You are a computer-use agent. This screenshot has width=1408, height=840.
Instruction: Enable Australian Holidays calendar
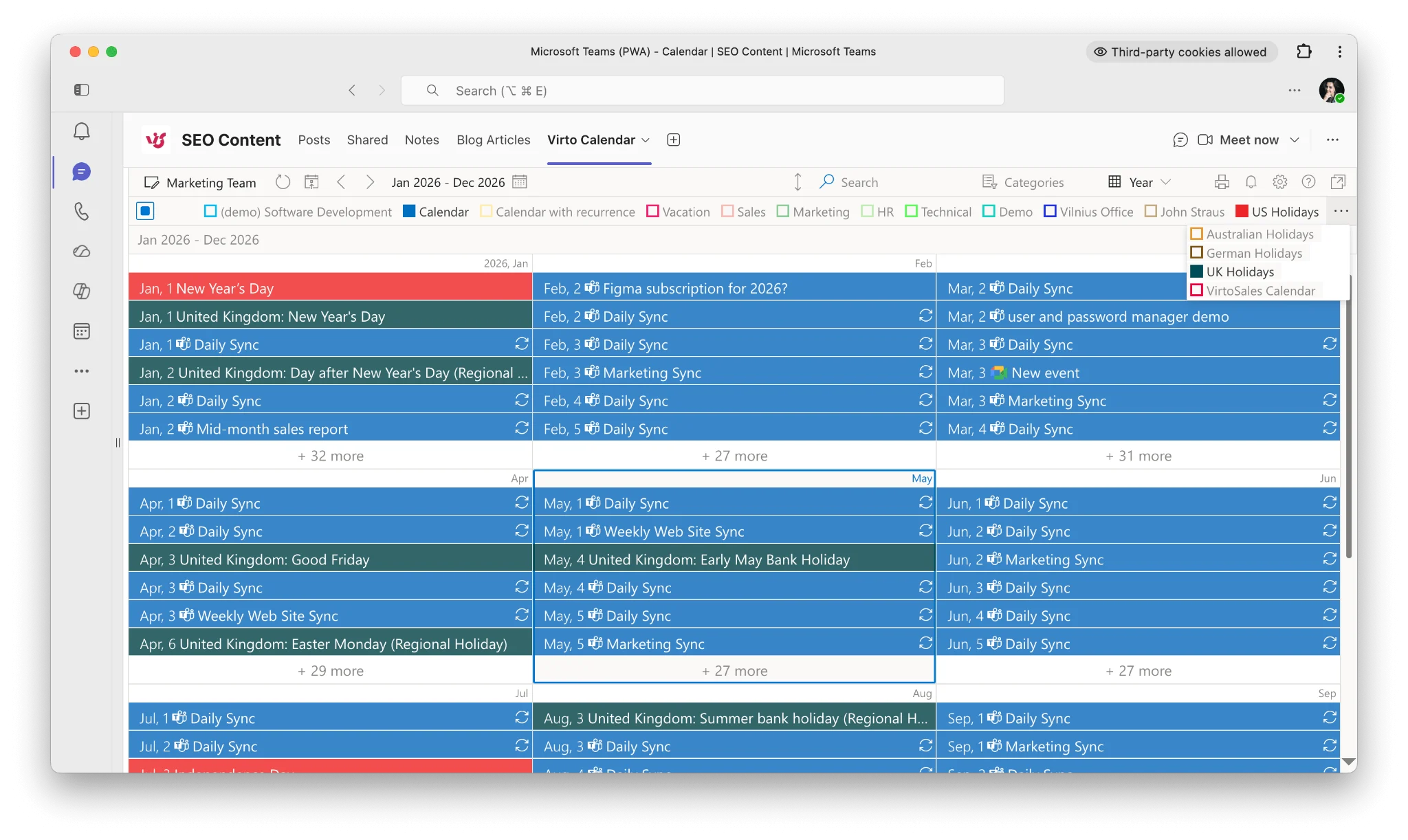coord(1197,234)
